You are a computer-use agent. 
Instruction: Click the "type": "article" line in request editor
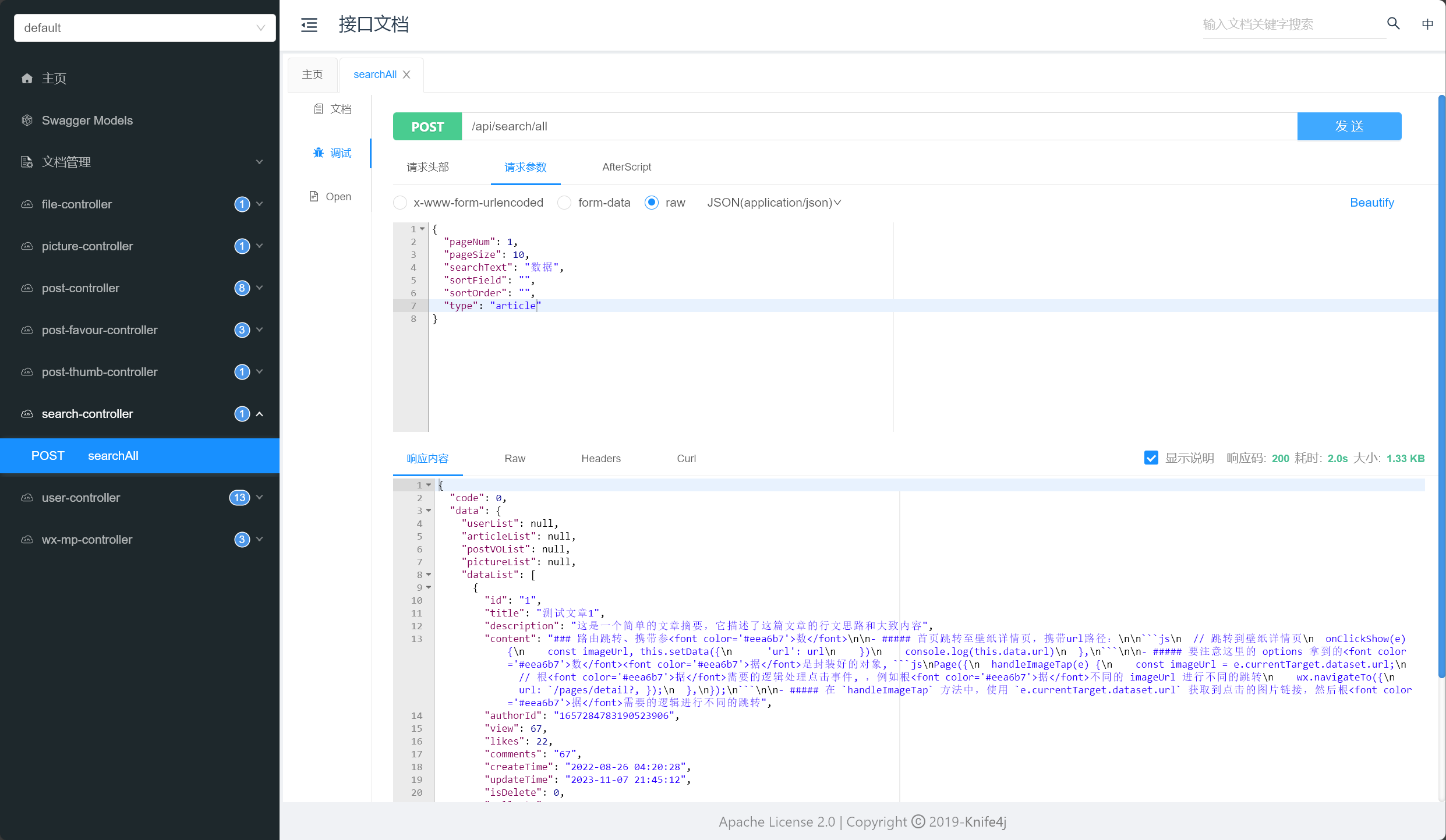492,306
